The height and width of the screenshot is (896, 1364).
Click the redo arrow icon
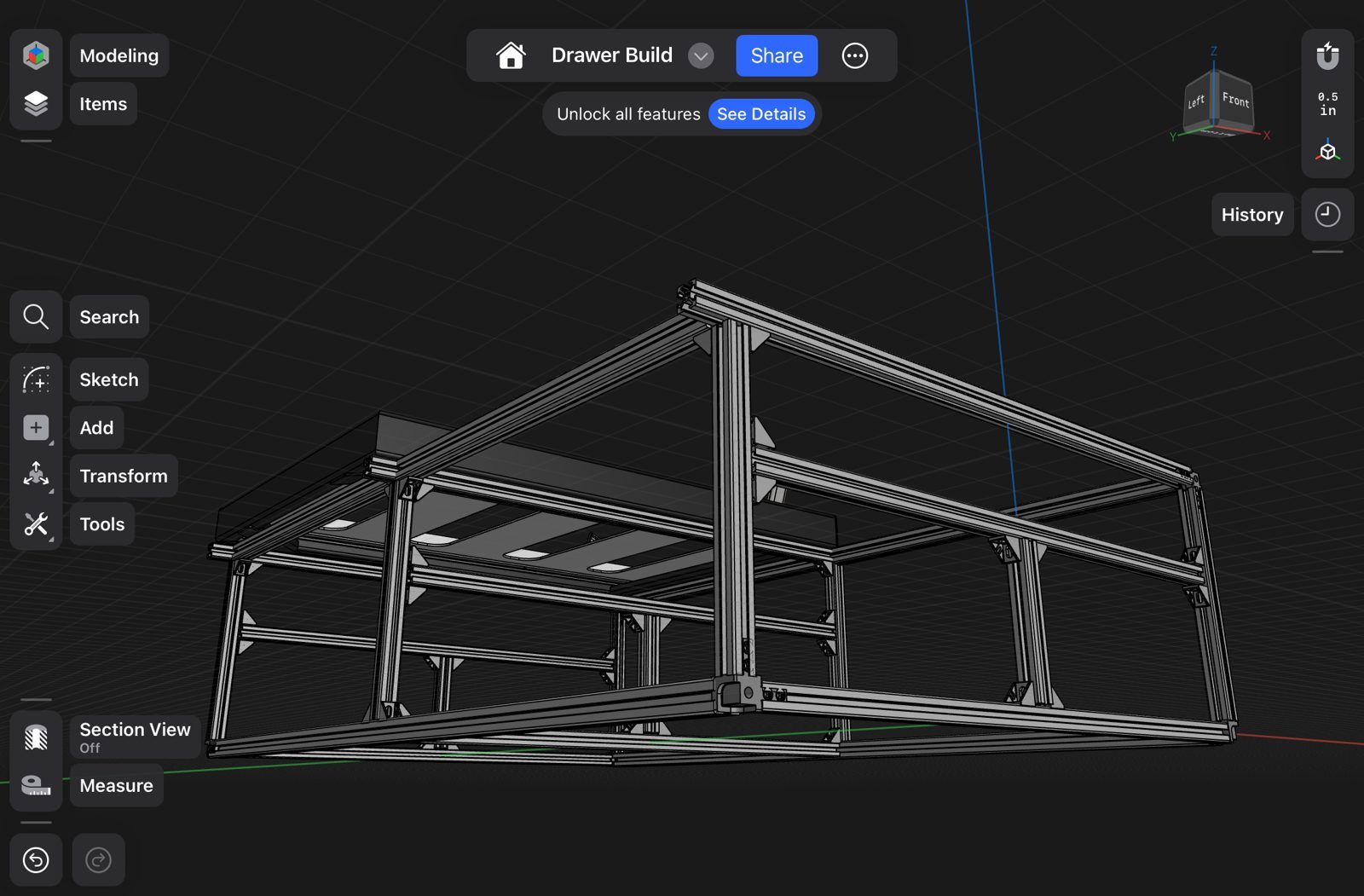coord(99,860)
